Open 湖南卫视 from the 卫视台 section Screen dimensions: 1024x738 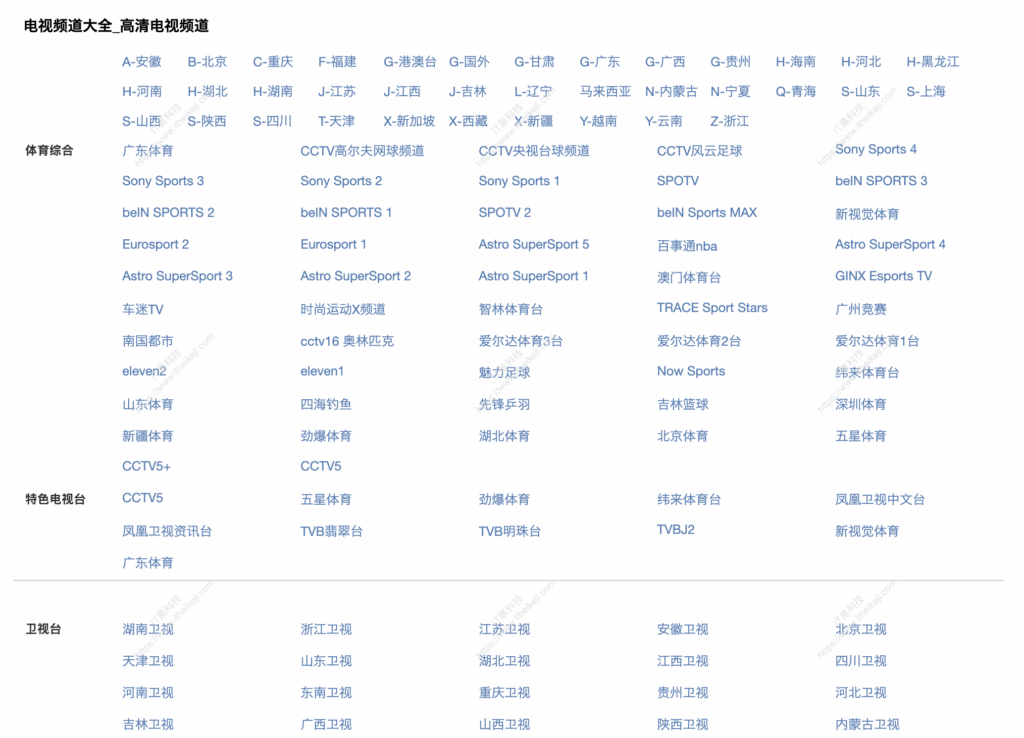pos(147,629)
